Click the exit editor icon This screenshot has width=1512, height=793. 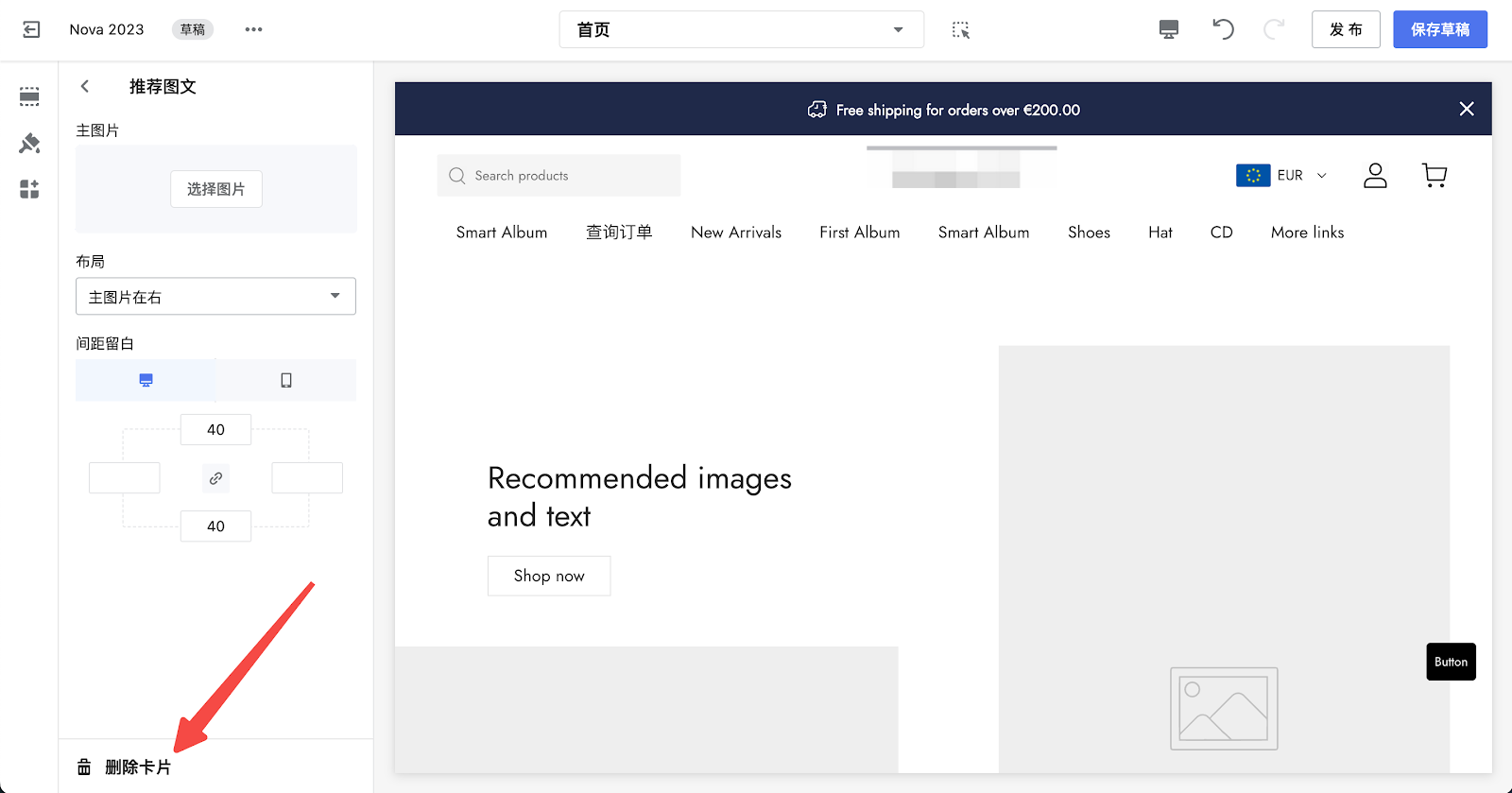coord(31,29)
